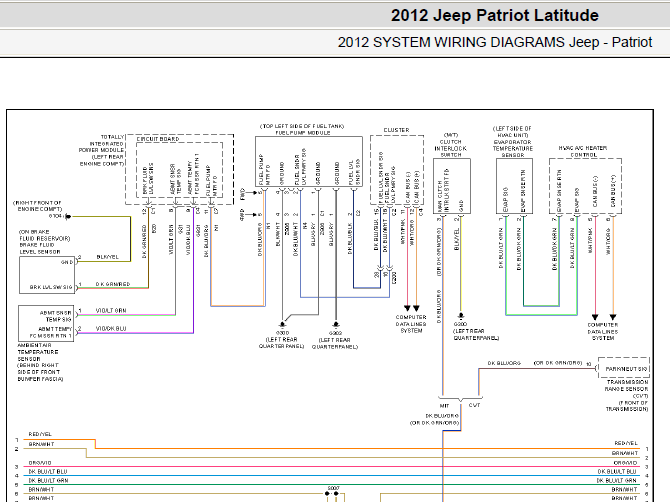Click the 'BLK/YEL' wire label at brake sensor
Image resolution: width=670 pixels, height=502 pixels.
(108, 257)
